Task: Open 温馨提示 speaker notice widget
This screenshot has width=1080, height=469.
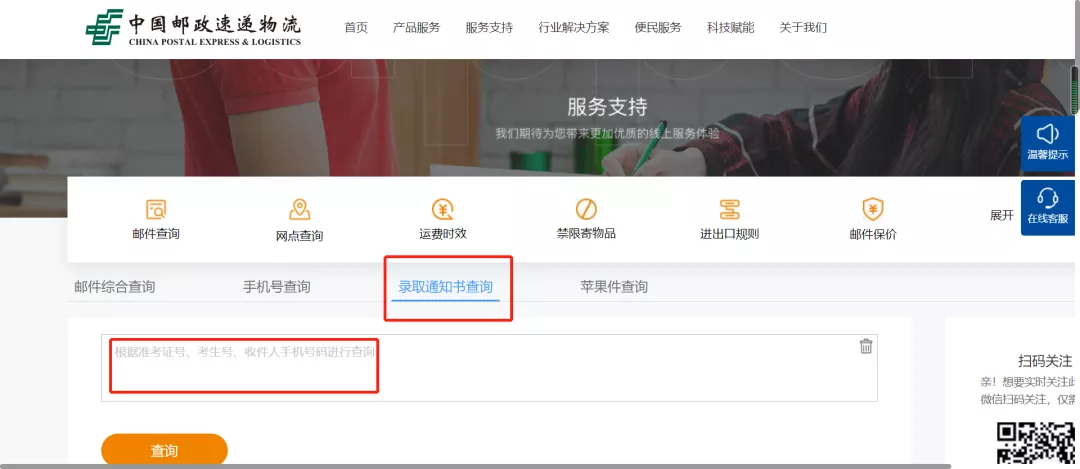Action: [x=1047, y=141]
